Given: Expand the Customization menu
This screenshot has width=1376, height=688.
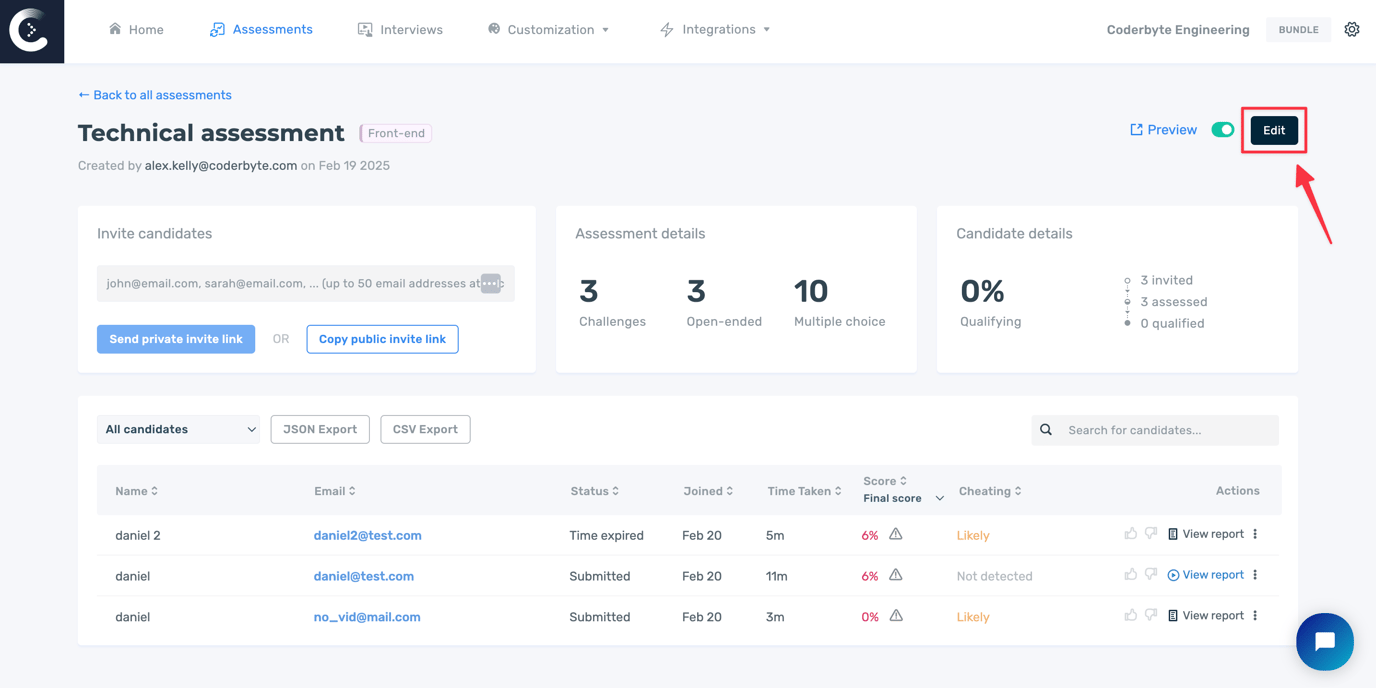Looking at the screenshot, I should click(x=549, y=30).
